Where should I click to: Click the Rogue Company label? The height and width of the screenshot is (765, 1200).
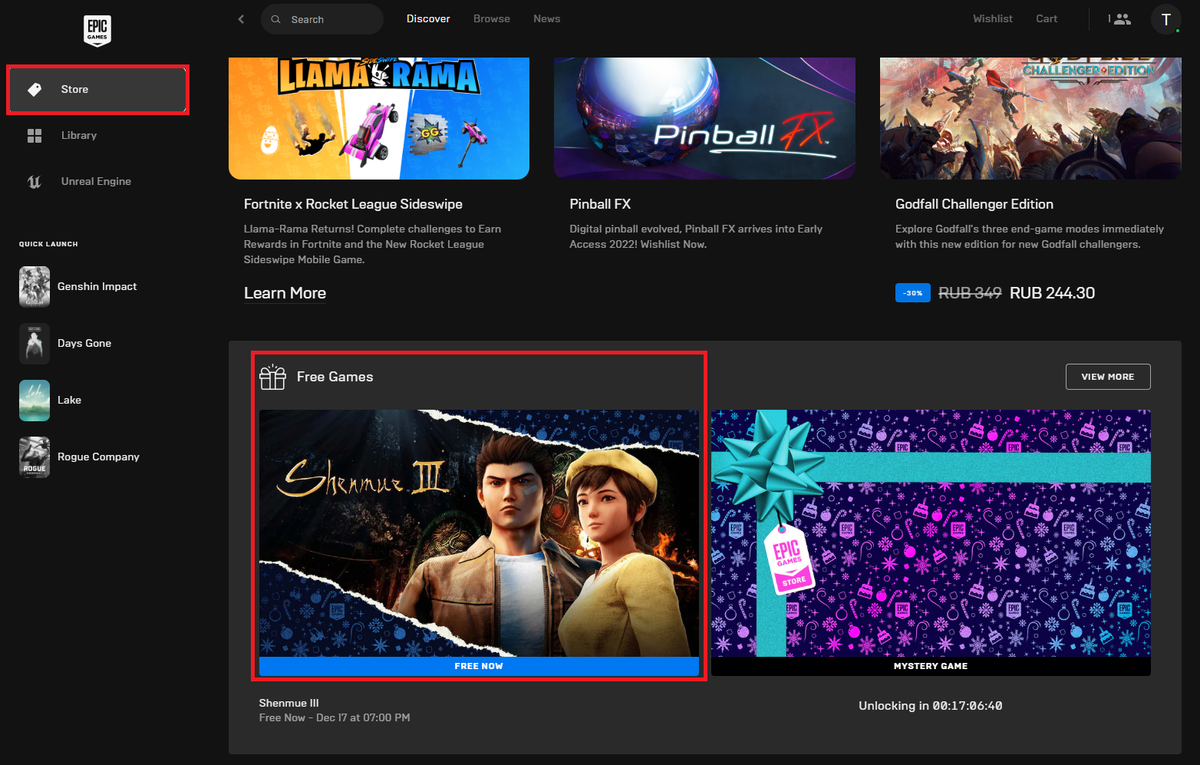[98, 457]
